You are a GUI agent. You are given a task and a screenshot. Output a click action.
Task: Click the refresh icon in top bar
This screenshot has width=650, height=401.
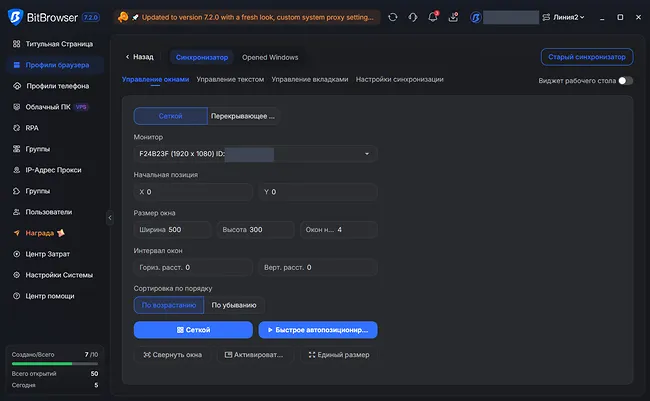[x=393, y=17]
